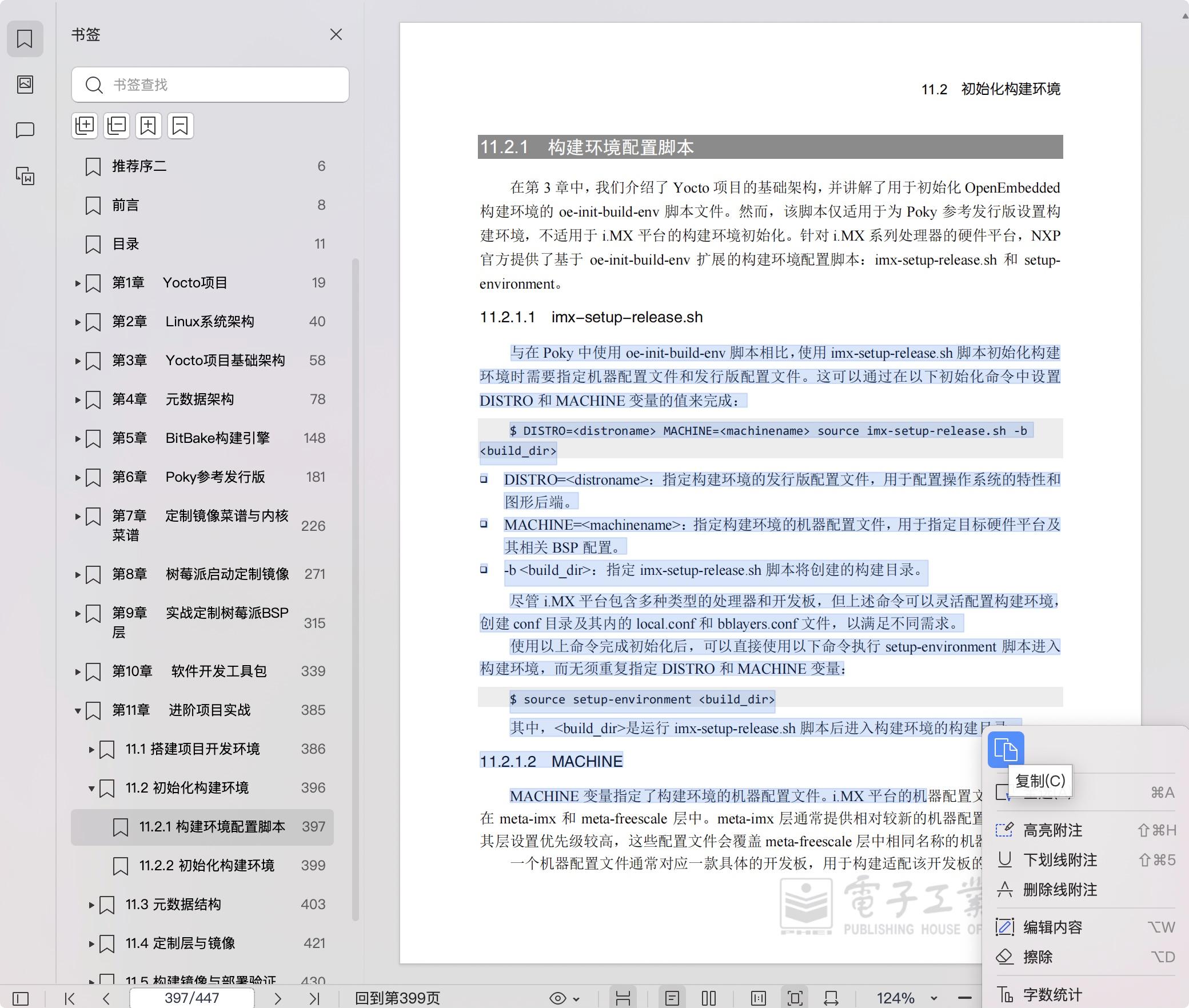The image size is (1189, 1008).
Task: Click the add bookmark icon
Action: pyautogui.click(x=149, y=125)
